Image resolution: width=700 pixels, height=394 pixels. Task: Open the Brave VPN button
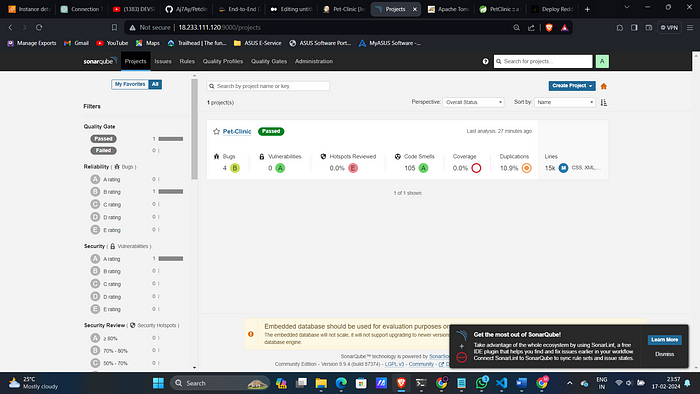click(x=669, y=27)
